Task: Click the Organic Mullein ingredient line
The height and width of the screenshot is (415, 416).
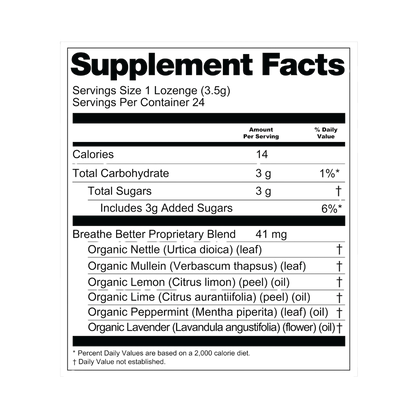Action: coord(197,266)
